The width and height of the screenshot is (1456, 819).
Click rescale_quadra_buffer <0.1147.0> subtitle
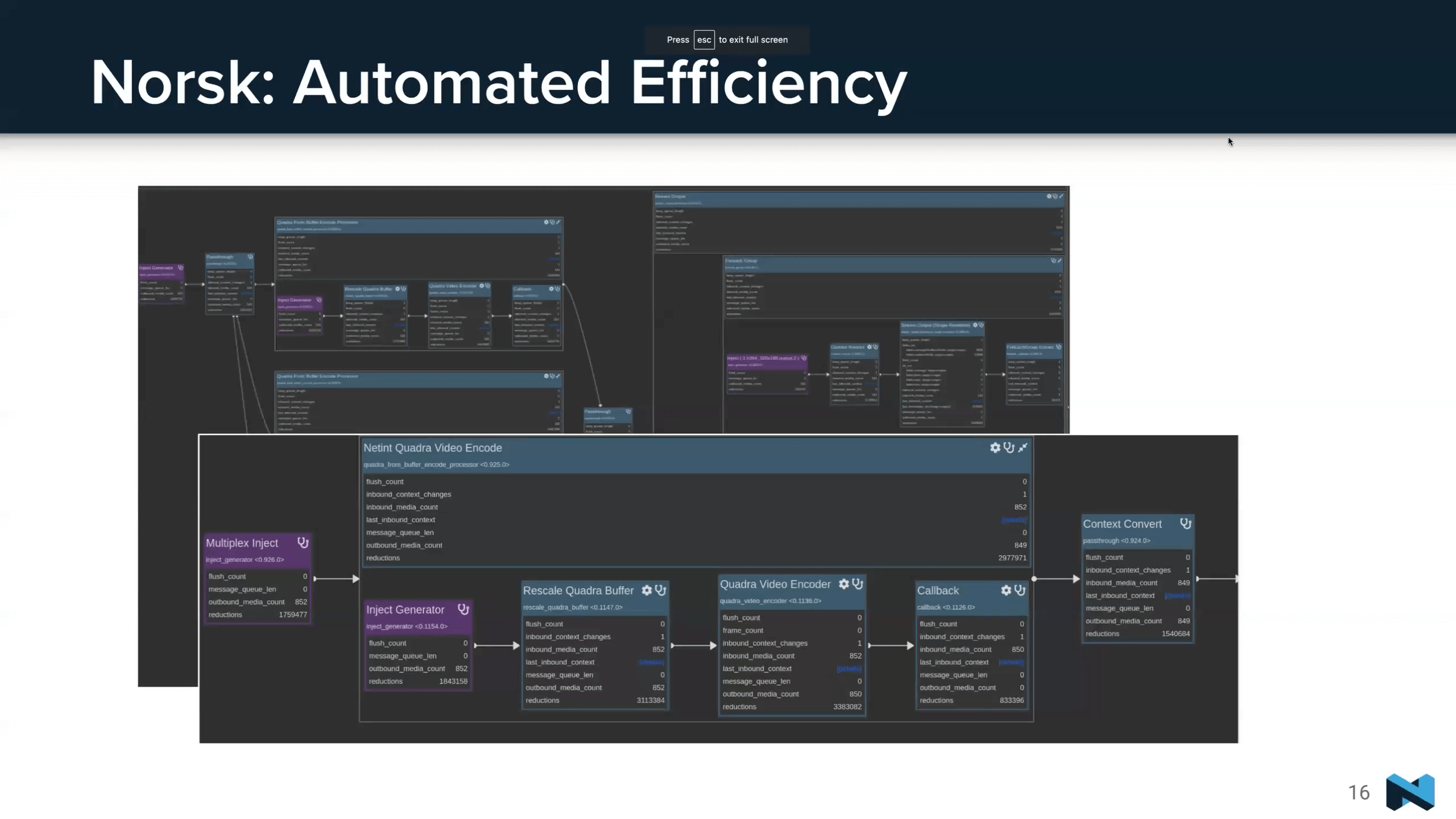coord(573,607)
